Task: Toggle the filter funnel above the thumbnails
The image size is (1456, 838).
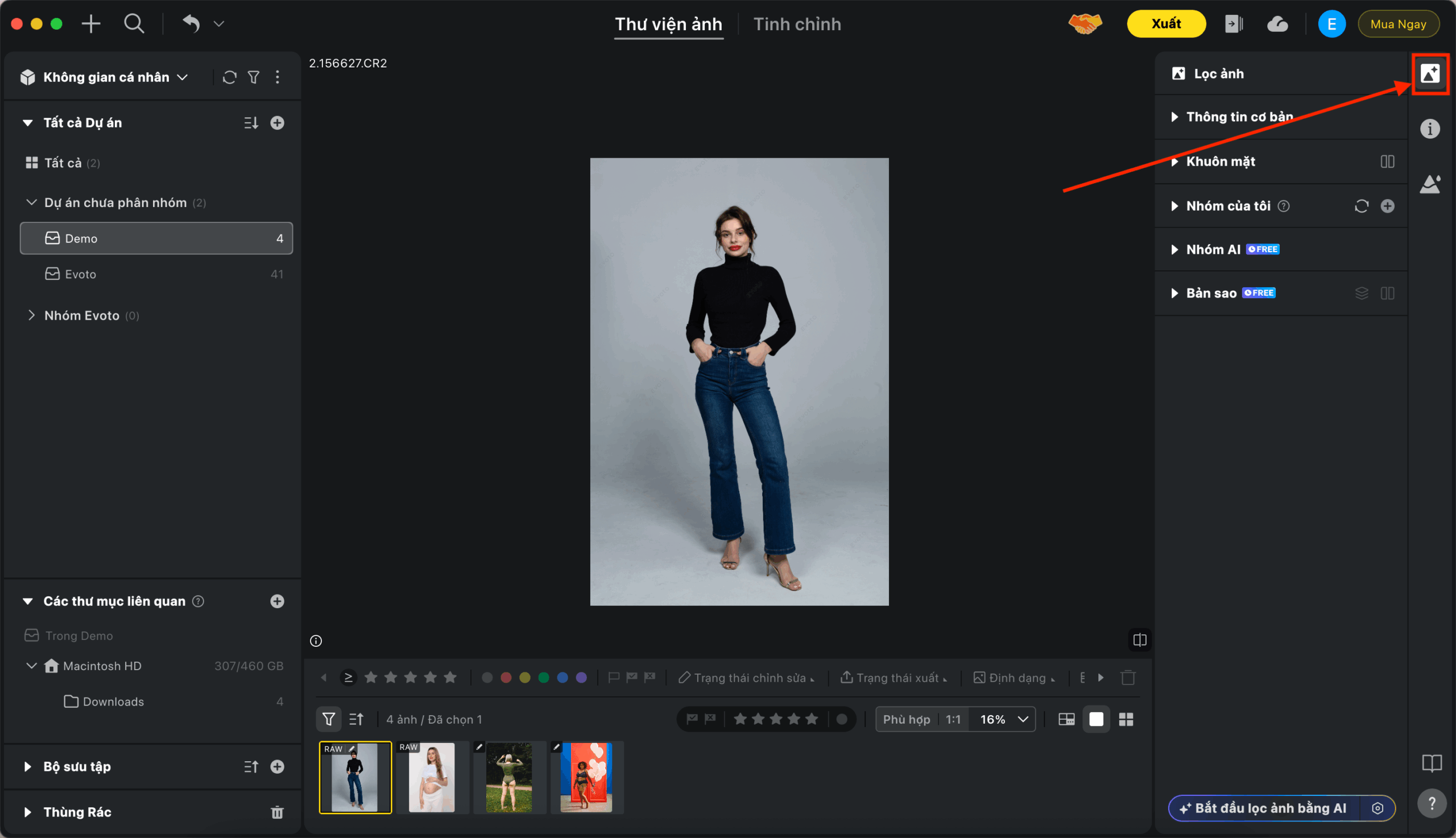Action: click(329, 719)
